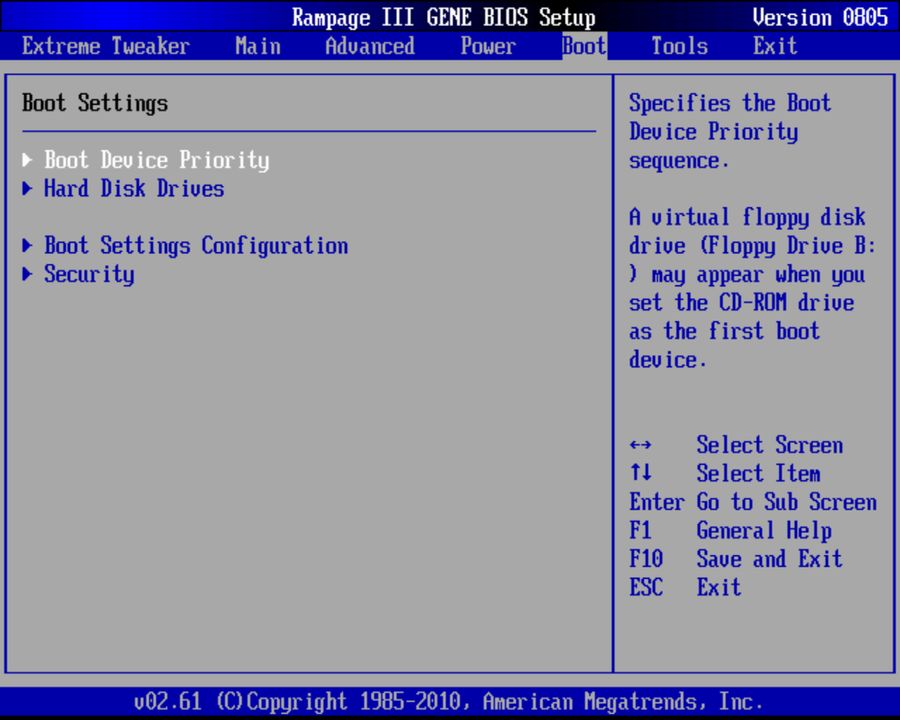Open the Hard Disk Drives submenu
This screenshot has width=900, height=720.
point(134,188)
